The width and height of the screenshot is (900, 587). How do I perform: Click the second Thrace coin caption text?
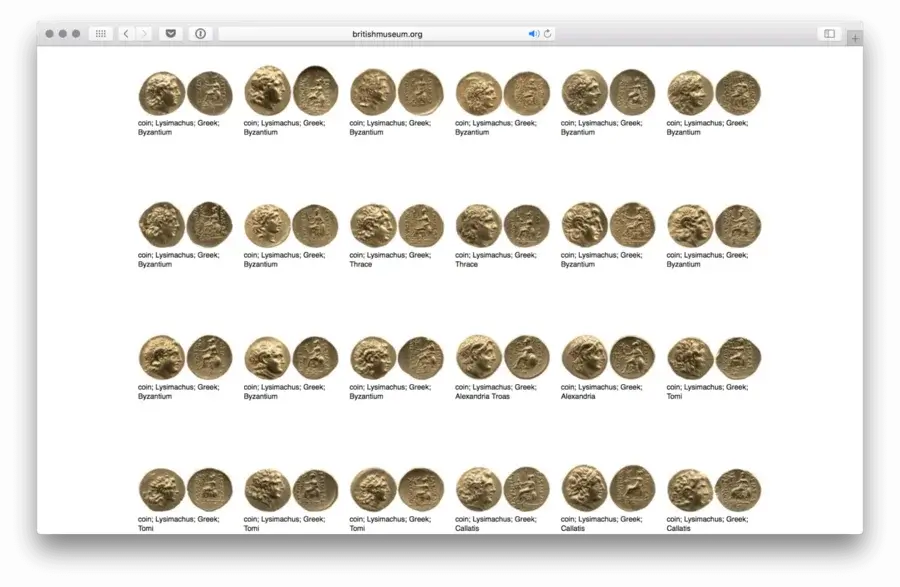click(467, 264)
